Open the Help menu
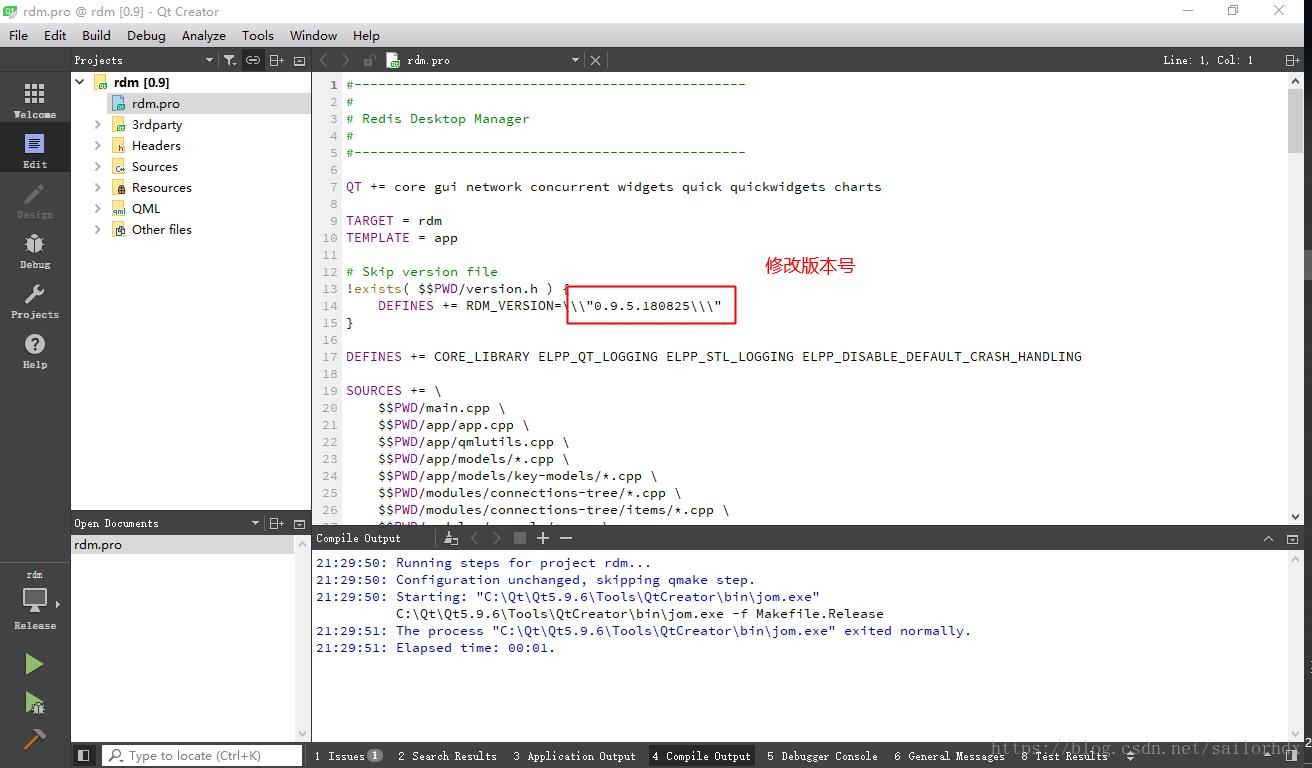 point(366,35)
